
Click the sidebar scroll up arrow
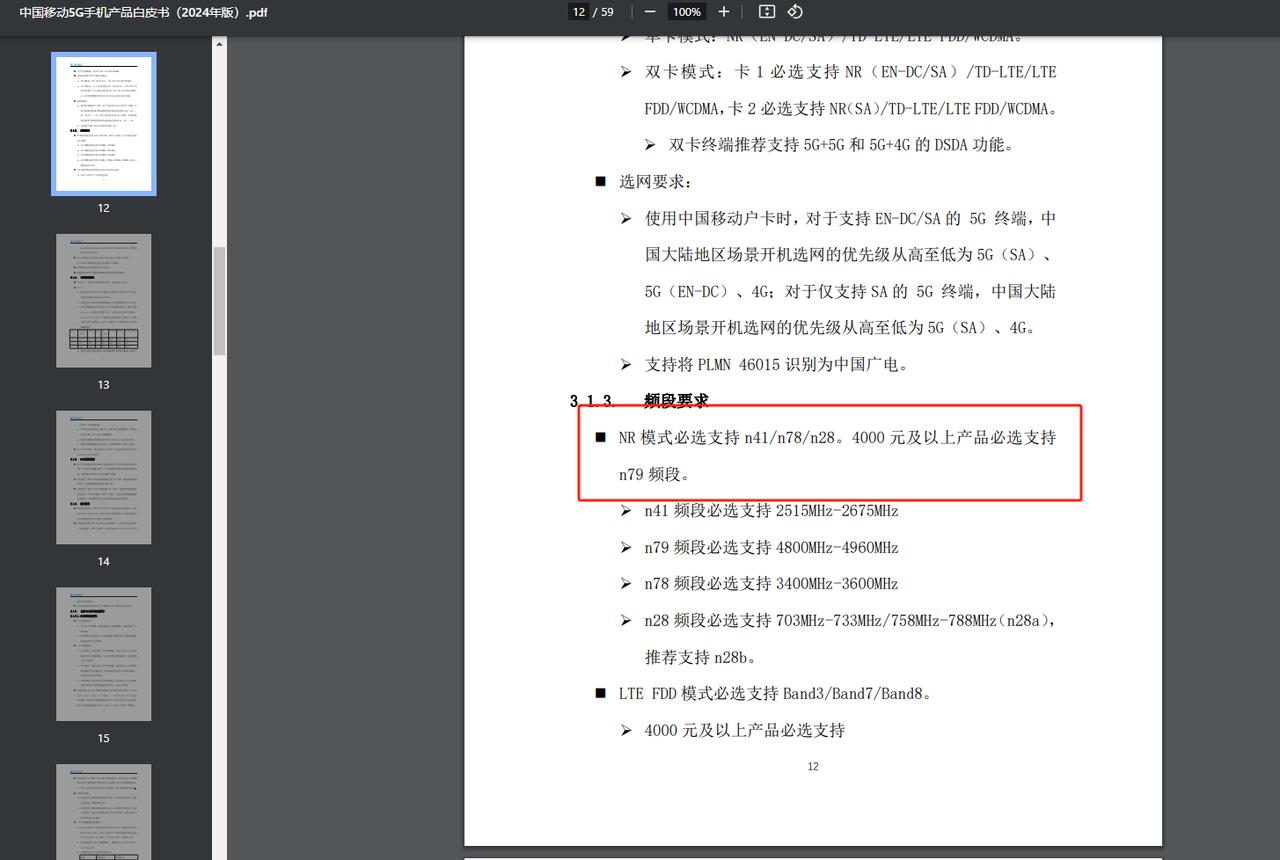click(x=219, y=43)
